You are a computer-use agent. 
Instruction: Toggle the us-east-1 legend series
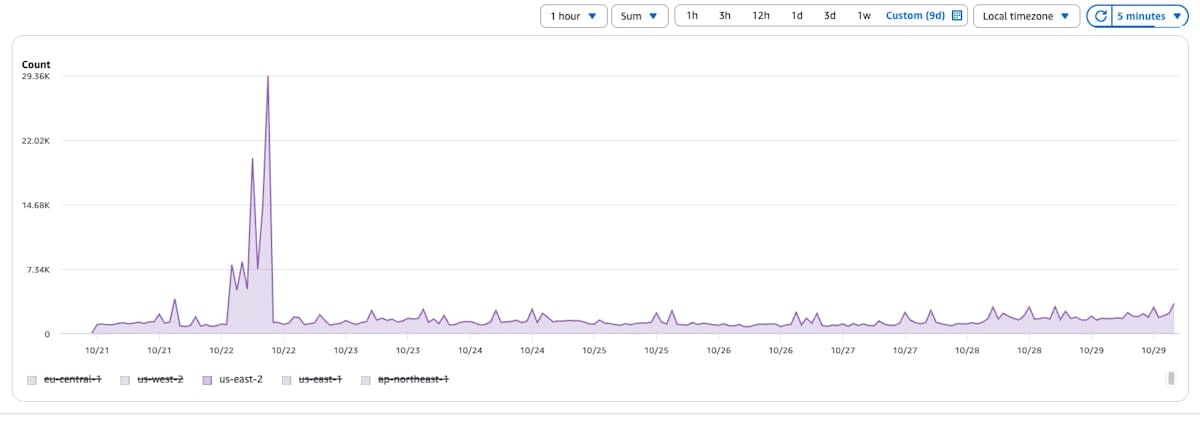(314, 379)
